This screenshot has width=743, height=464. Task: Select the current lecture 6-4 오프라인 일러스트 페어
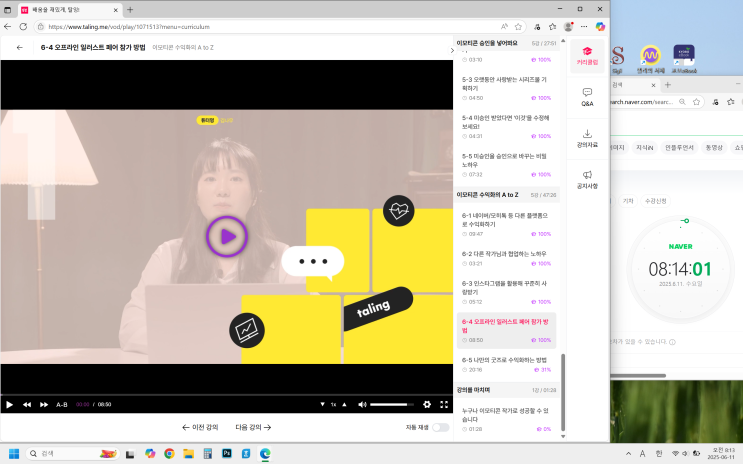tap(506, 330)
